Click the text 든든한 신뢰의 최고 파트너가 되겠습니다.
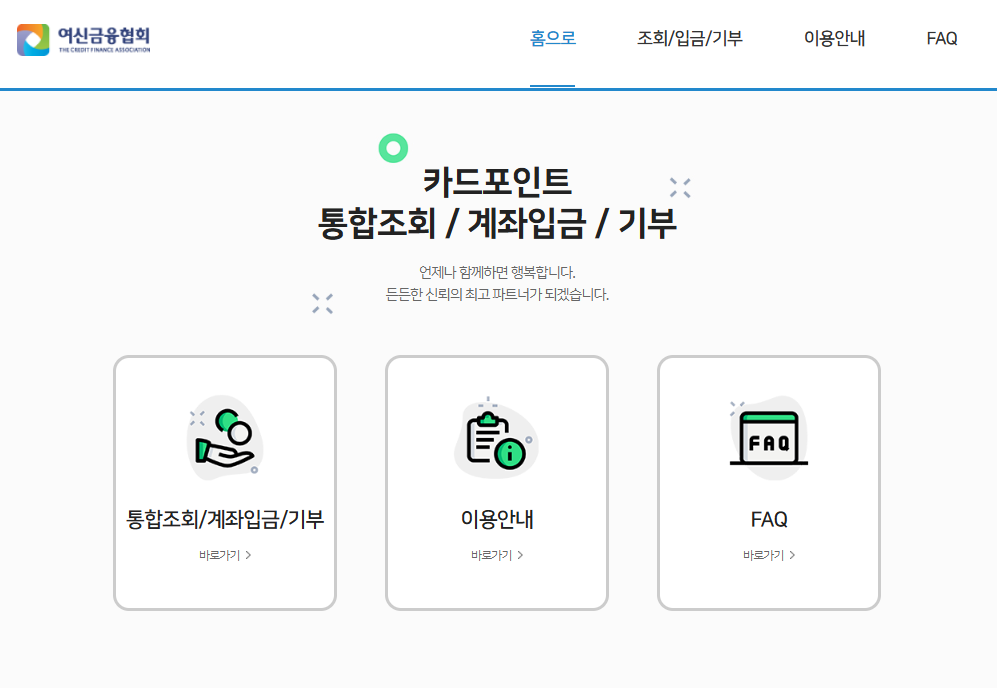This screenshot has width=997, height=688. (497, 294)
